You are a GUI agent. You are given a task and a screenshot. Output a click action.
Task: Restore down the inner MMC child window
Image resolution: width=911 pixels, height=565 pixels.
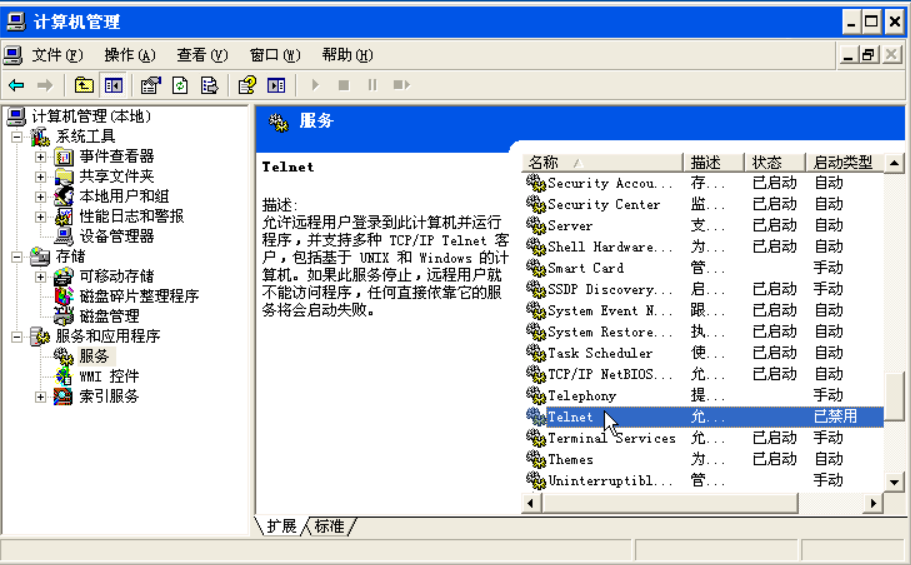pyautogui.click(x=869, y=55)
